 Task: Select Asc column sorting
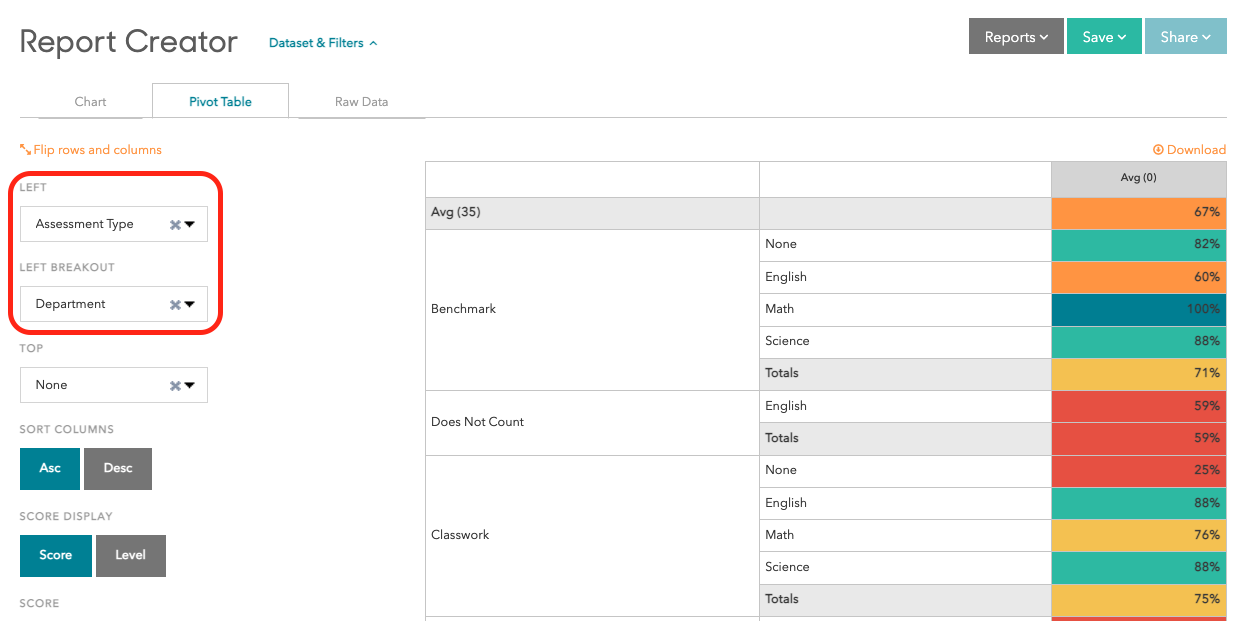pos(50,469)
